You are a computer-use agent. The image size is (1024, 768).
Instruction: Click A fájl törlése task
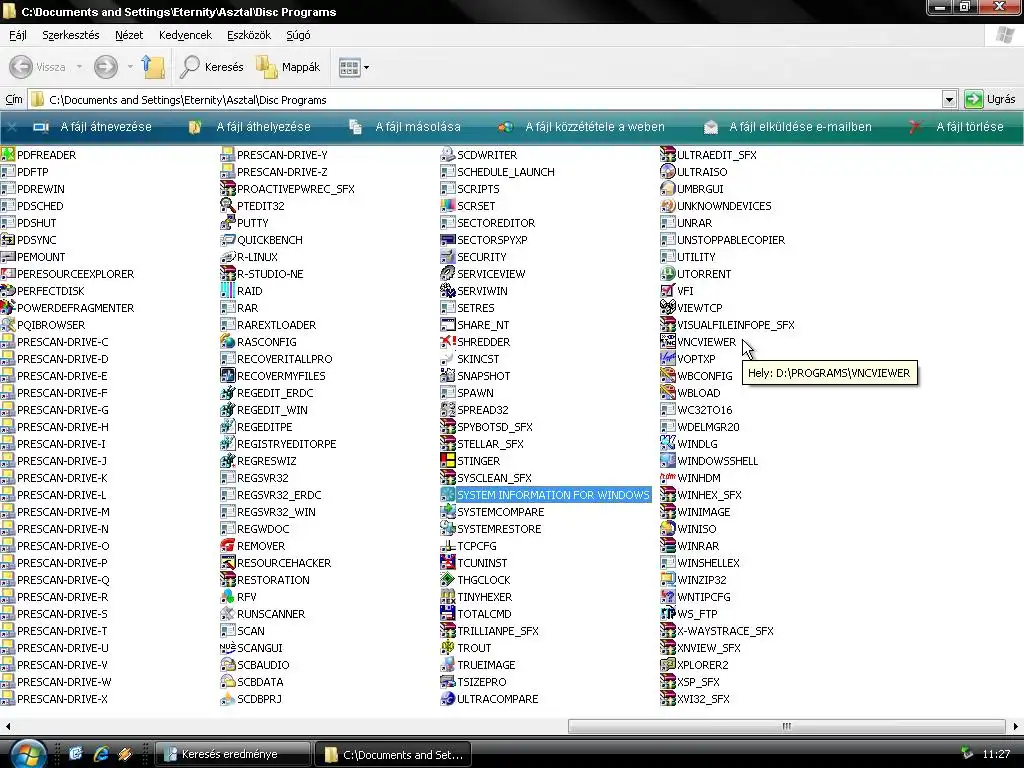pyautogui.click(x=956, y=127)
